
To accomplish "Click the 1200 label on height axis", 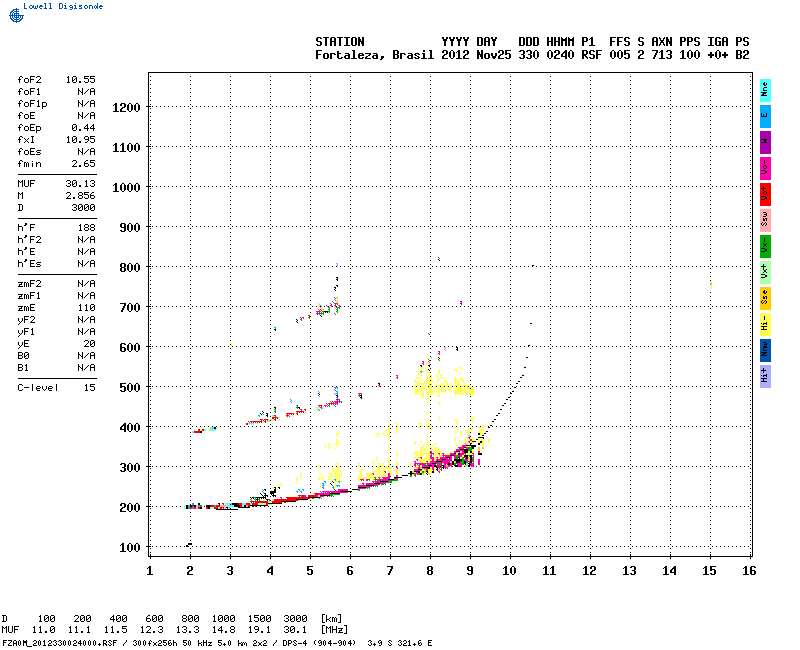I will 126,108.
